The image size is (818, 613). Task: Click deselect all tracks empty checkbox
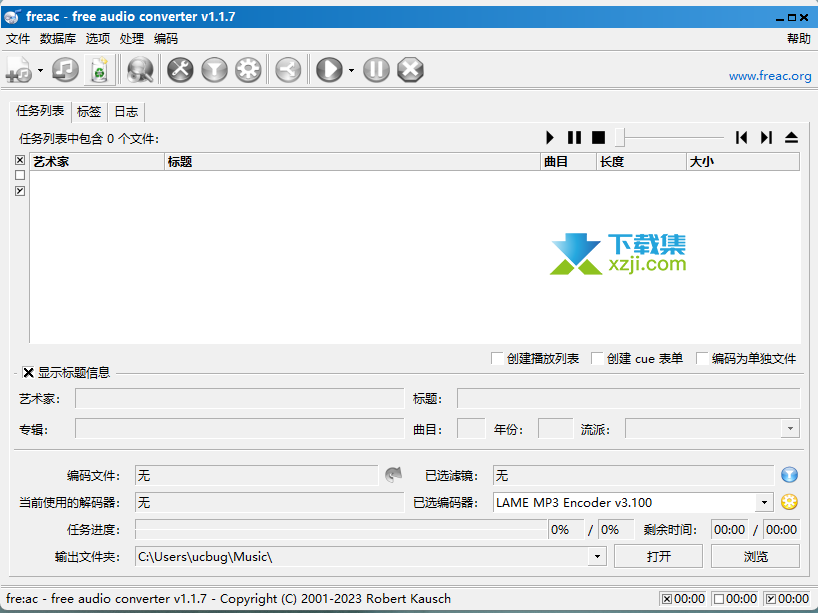[x=20, y=175]
